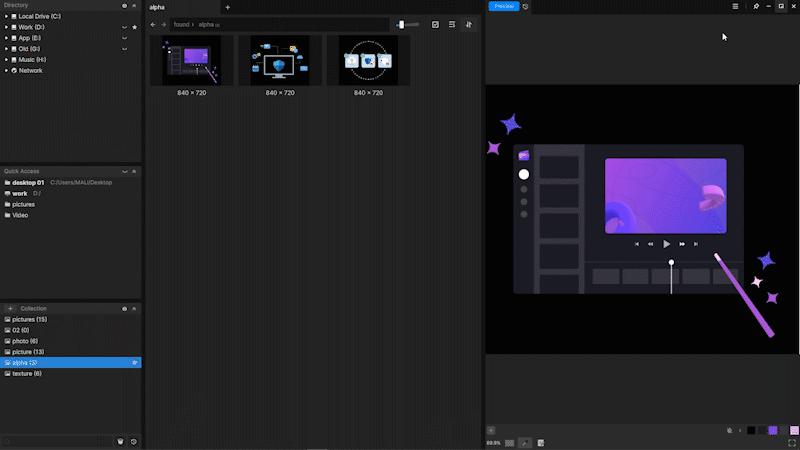Open the history clock icon beside Preview

(526, 7)
